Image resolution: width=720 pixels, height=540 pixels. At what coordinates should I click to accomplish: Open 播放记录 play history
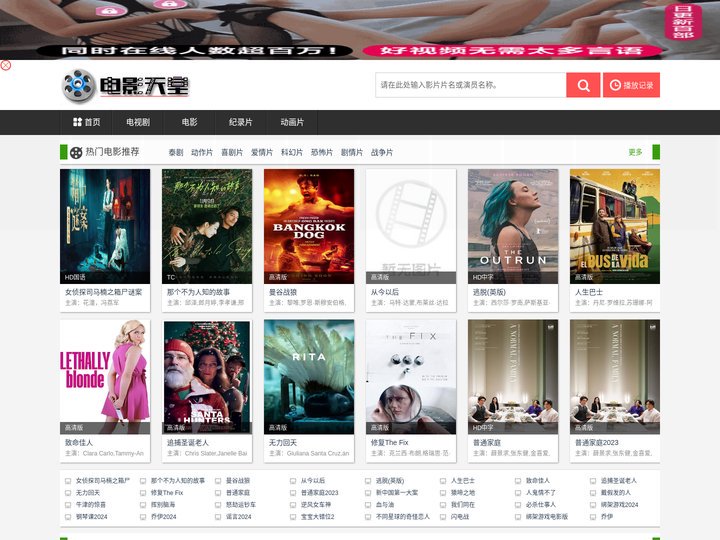point(631,85)
